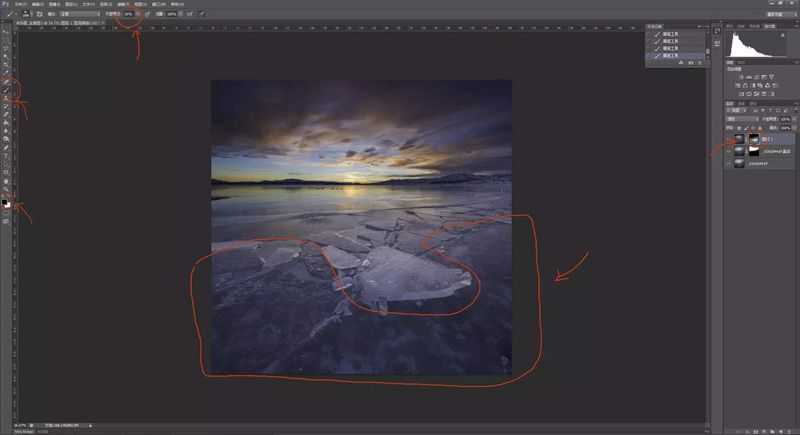Select the Move tool at top of toolbox

7,33
